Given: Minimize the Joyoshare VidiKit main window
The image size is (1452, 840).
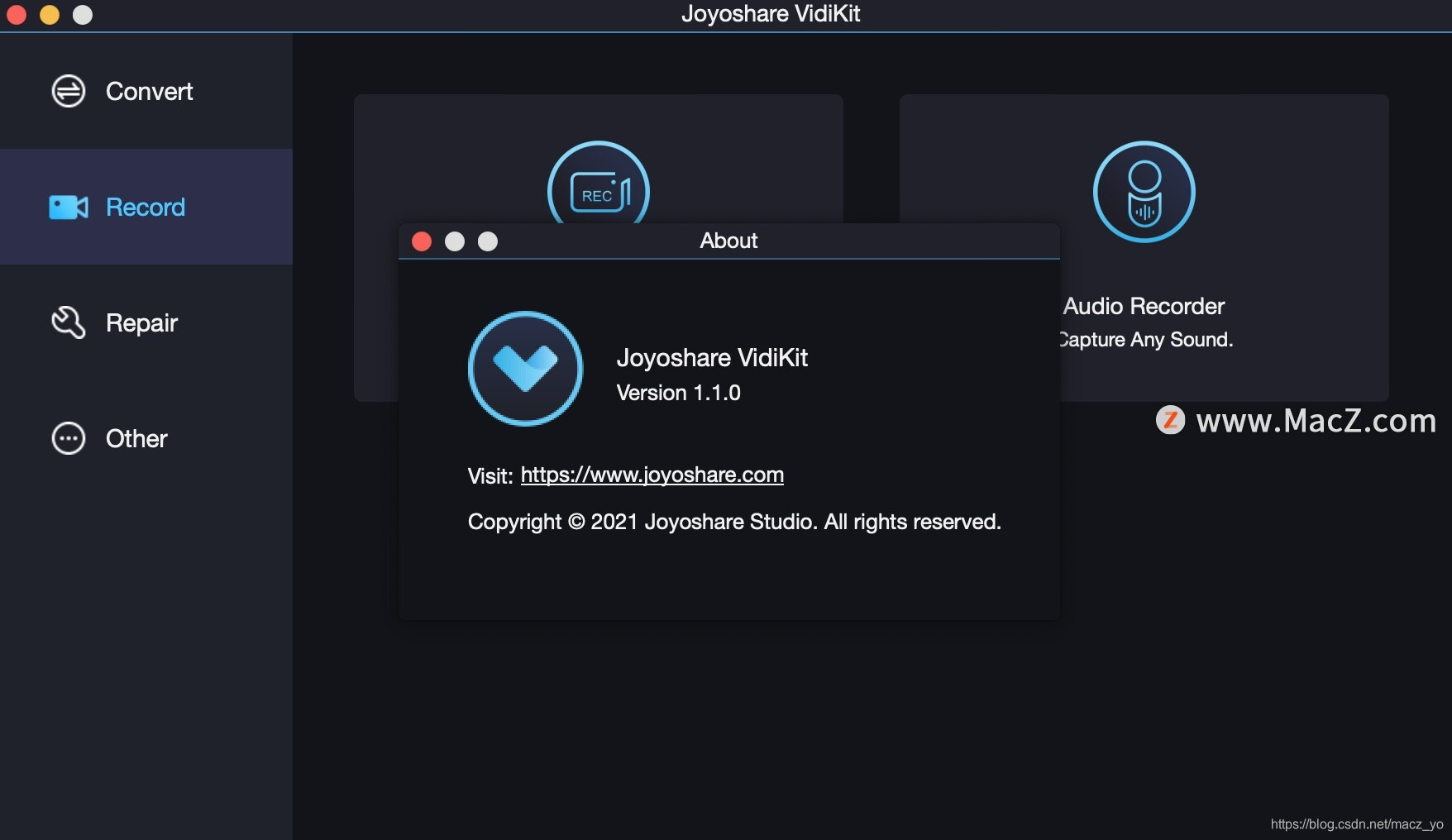Looking at the screenshot, I should point(50,14).
